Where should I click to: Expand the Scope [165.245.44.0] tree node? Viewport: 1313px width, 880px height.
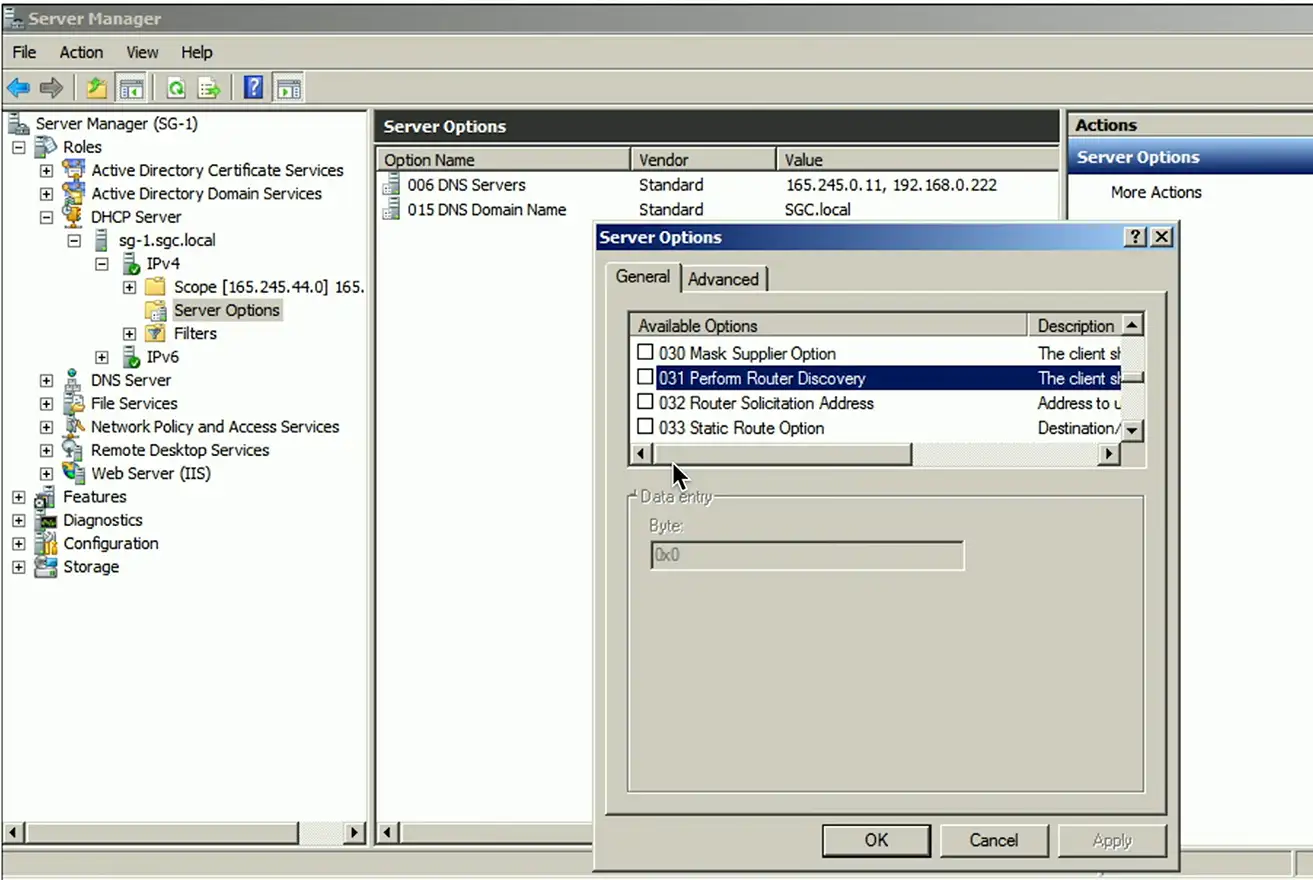pyautogui.click(x=129, y=287)
